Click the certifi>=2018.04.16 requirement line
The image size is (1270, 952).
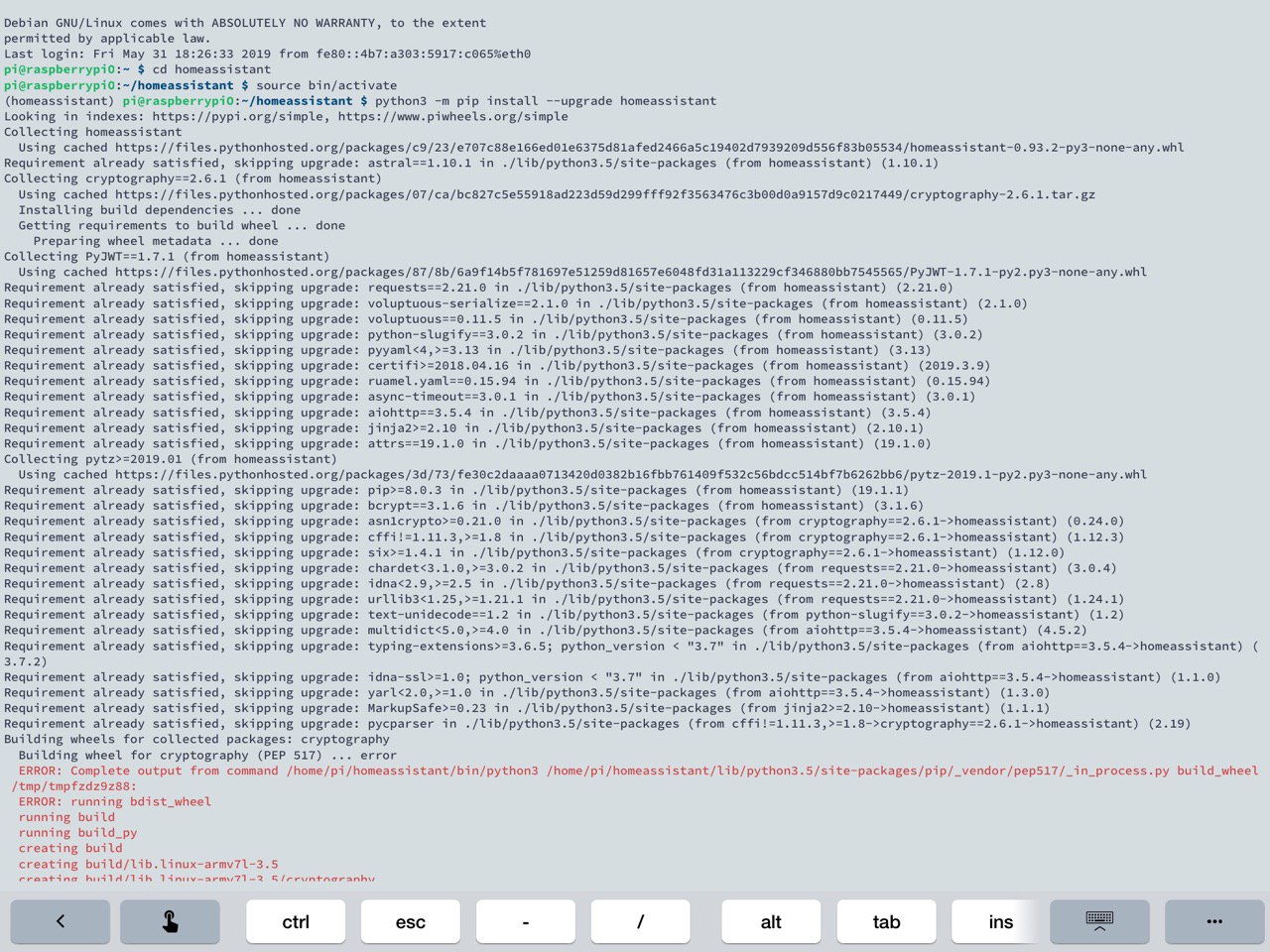click(x=497, y=365)
